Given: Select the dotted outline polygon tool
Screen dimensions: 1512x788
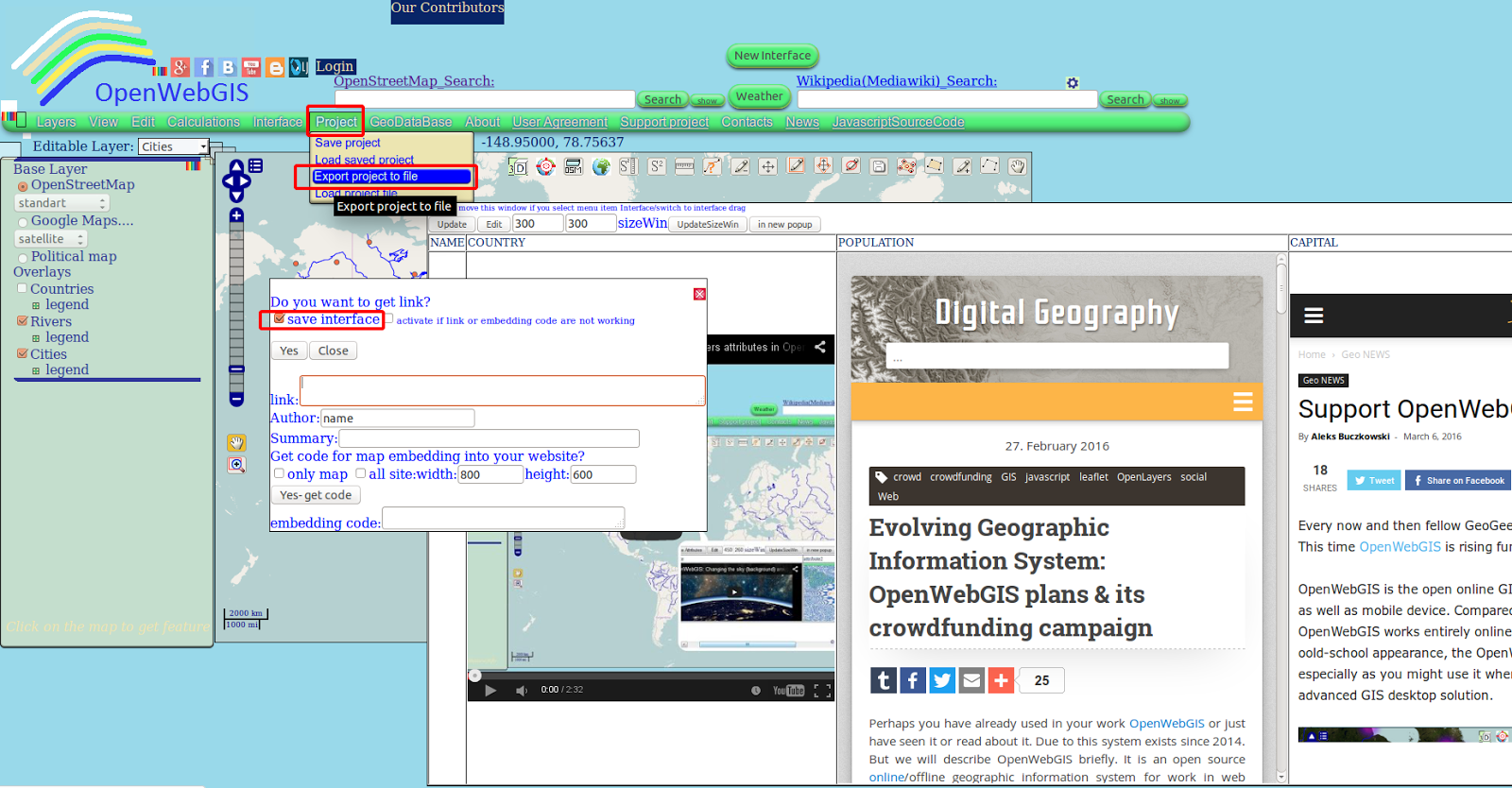Looking at the screenshot, I should 989,166.
